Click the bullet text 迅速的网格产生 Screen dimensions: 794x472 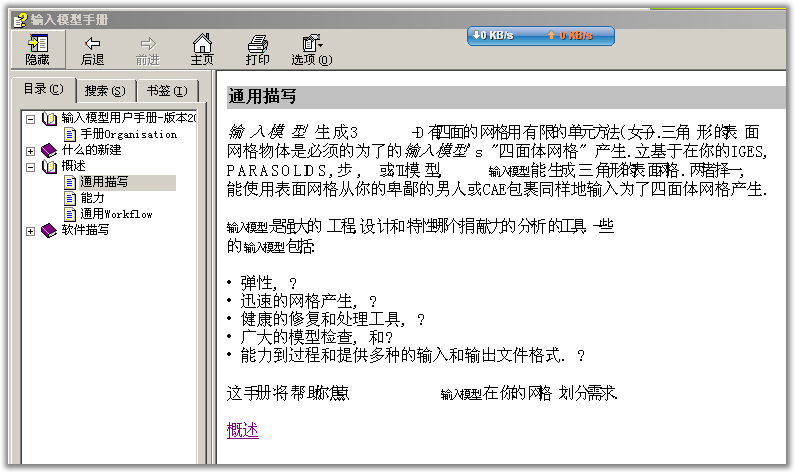[x=298, y=301]
